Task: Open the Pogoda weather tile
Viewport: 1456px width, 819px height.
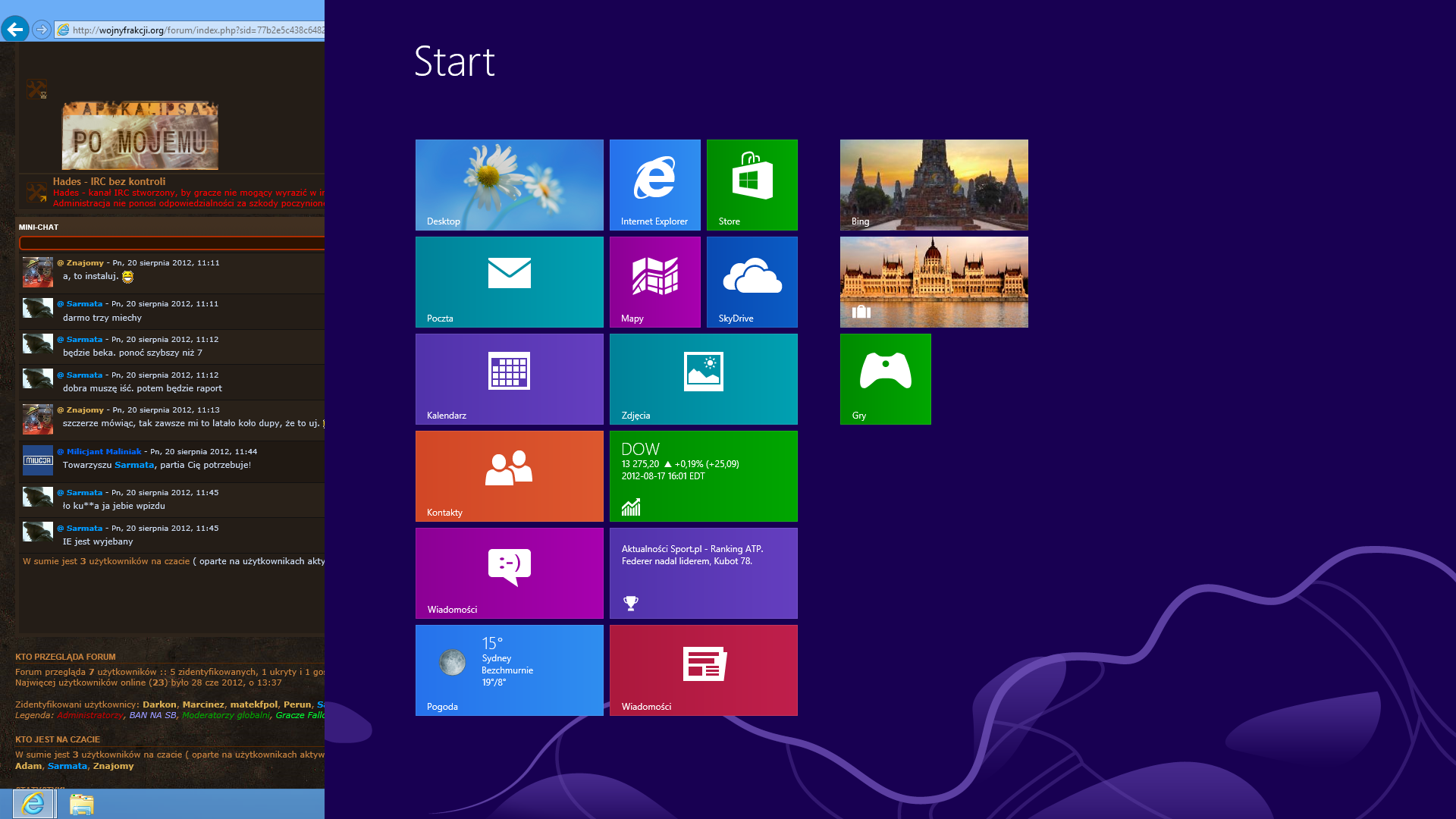Action: [x=509, y=670]
